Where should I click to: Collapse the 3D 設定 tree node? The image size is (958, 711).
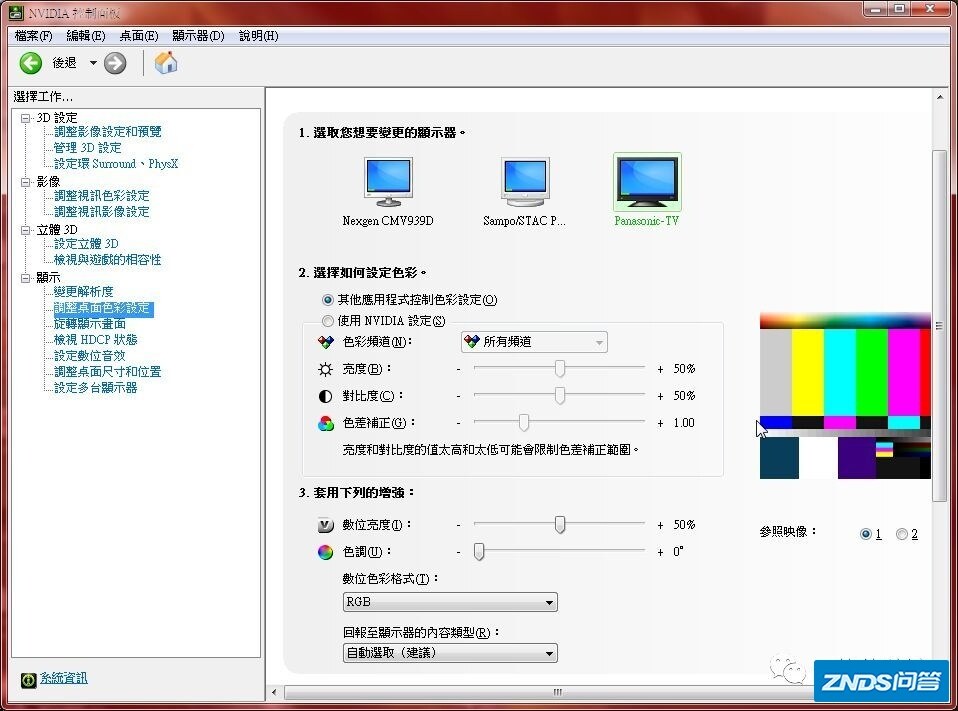pyautogui.click(x=26, y=118)
